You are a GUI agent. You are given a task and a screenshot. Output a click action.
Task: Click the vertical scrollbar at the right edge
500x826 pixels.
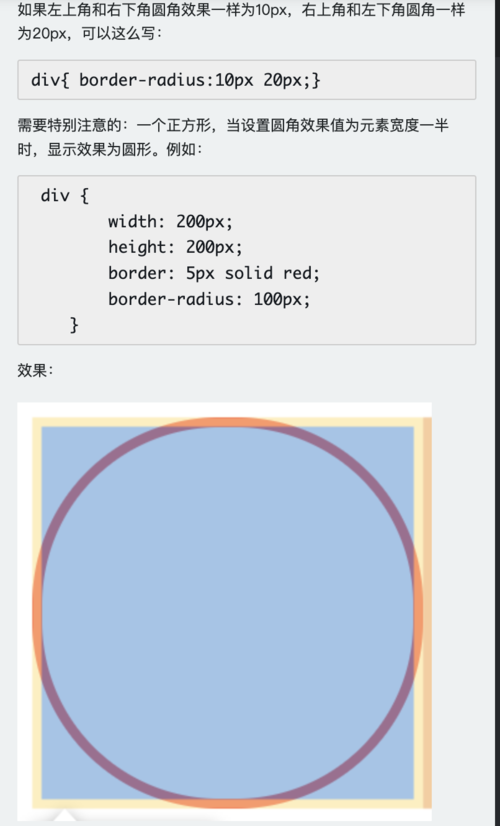pyautogui.click(x=497, y=413)
